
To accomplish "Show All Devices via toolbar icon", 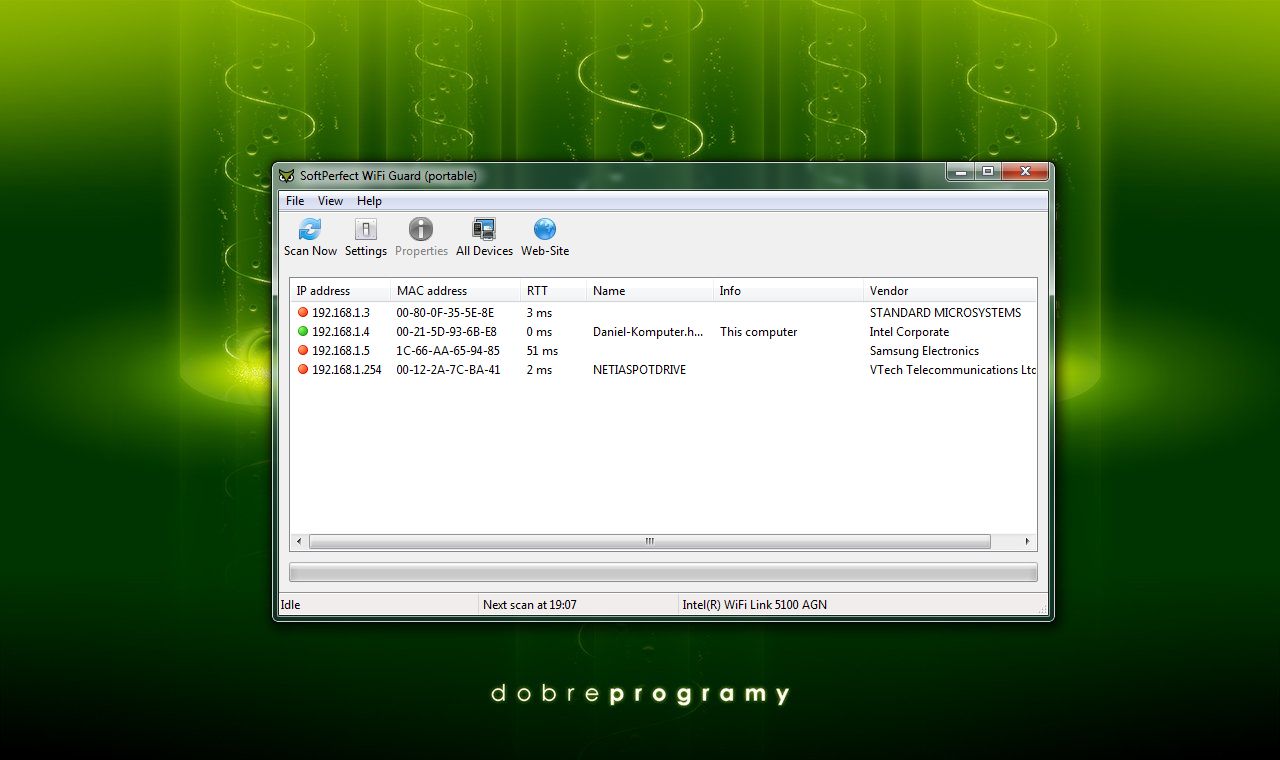I will tap(484, 230).
